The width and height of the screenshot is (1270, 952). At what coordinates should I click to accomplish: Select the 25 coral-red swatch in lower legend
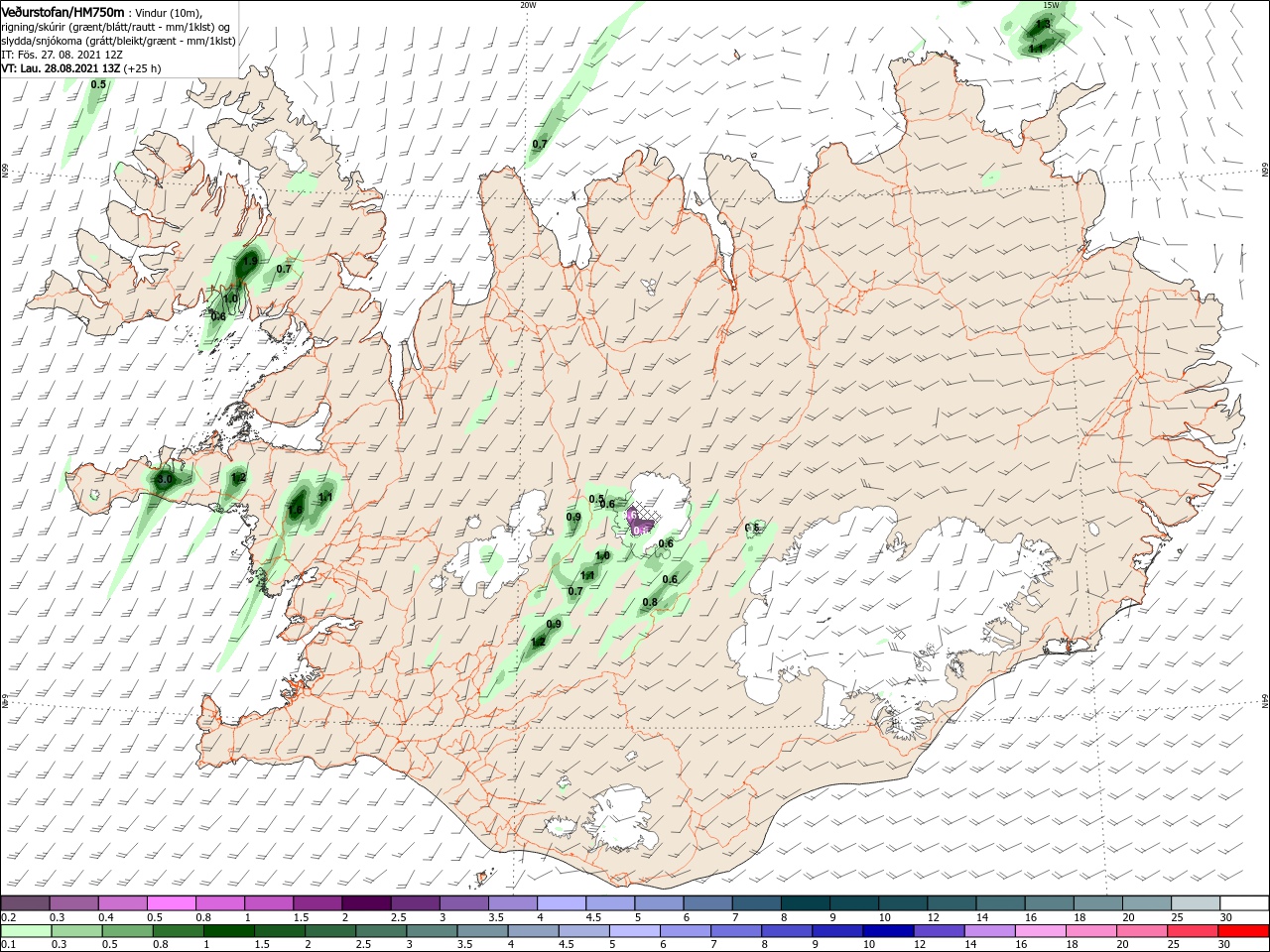tap(1194, 931)
